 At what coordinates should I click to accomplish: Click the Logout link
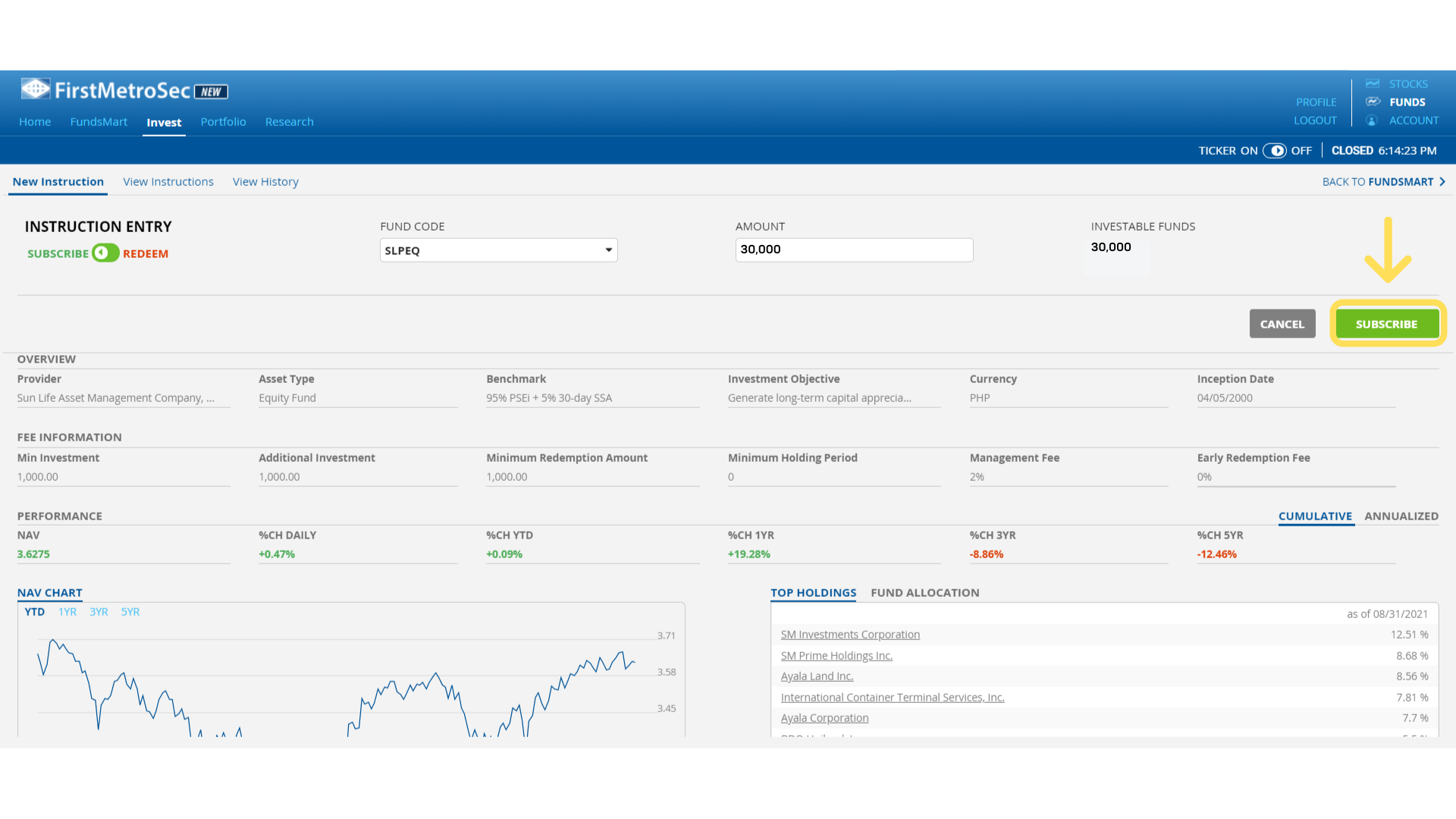pos(1315,121)
